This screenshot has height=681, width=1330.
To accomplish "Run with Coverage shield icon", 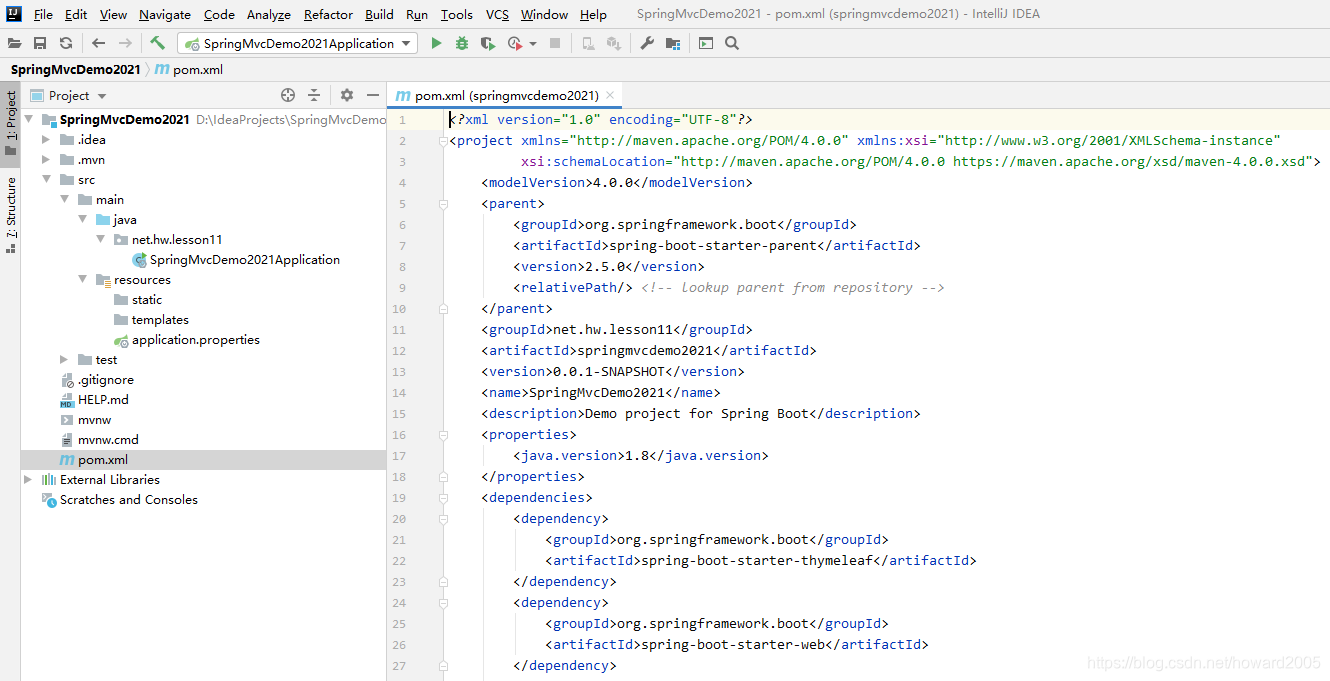I will pos(487,43).
